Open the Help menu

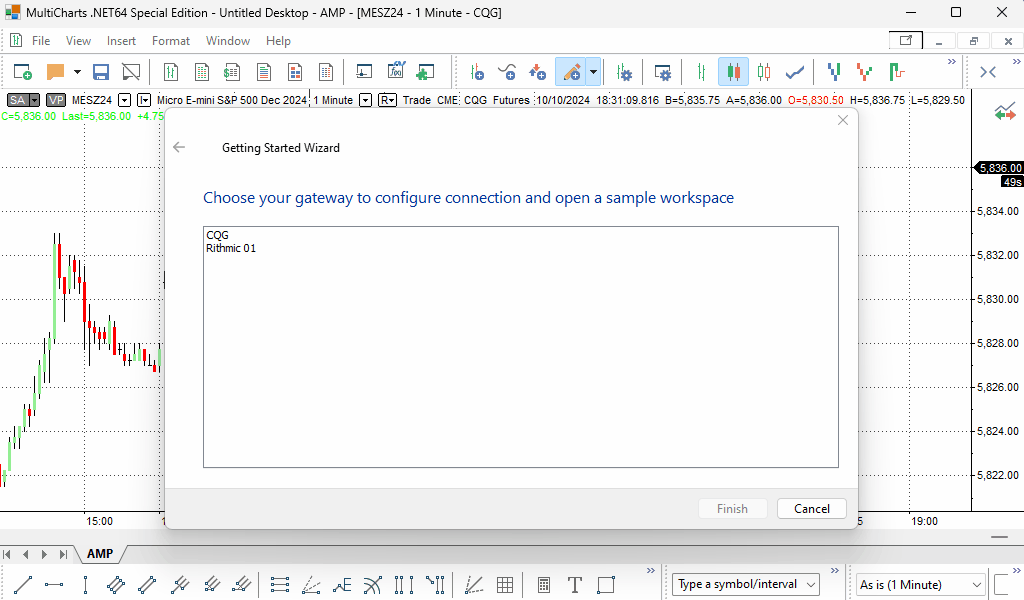(278, 40)
